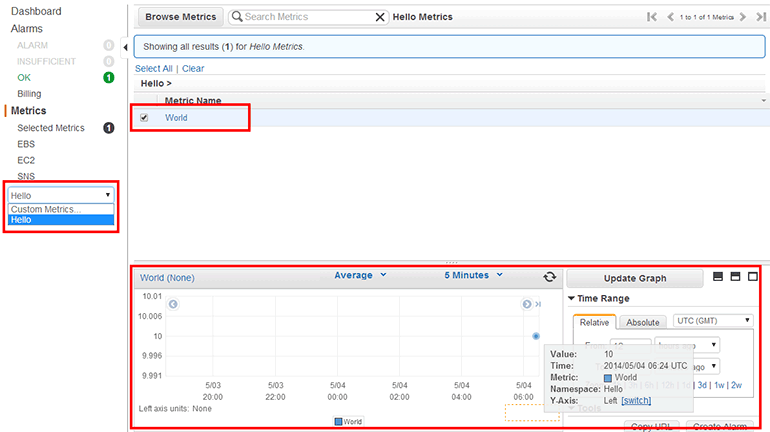The width and height of the screenshot is (770, 432).
Task: Collapse the Time Range section
Action: [571, 299]
